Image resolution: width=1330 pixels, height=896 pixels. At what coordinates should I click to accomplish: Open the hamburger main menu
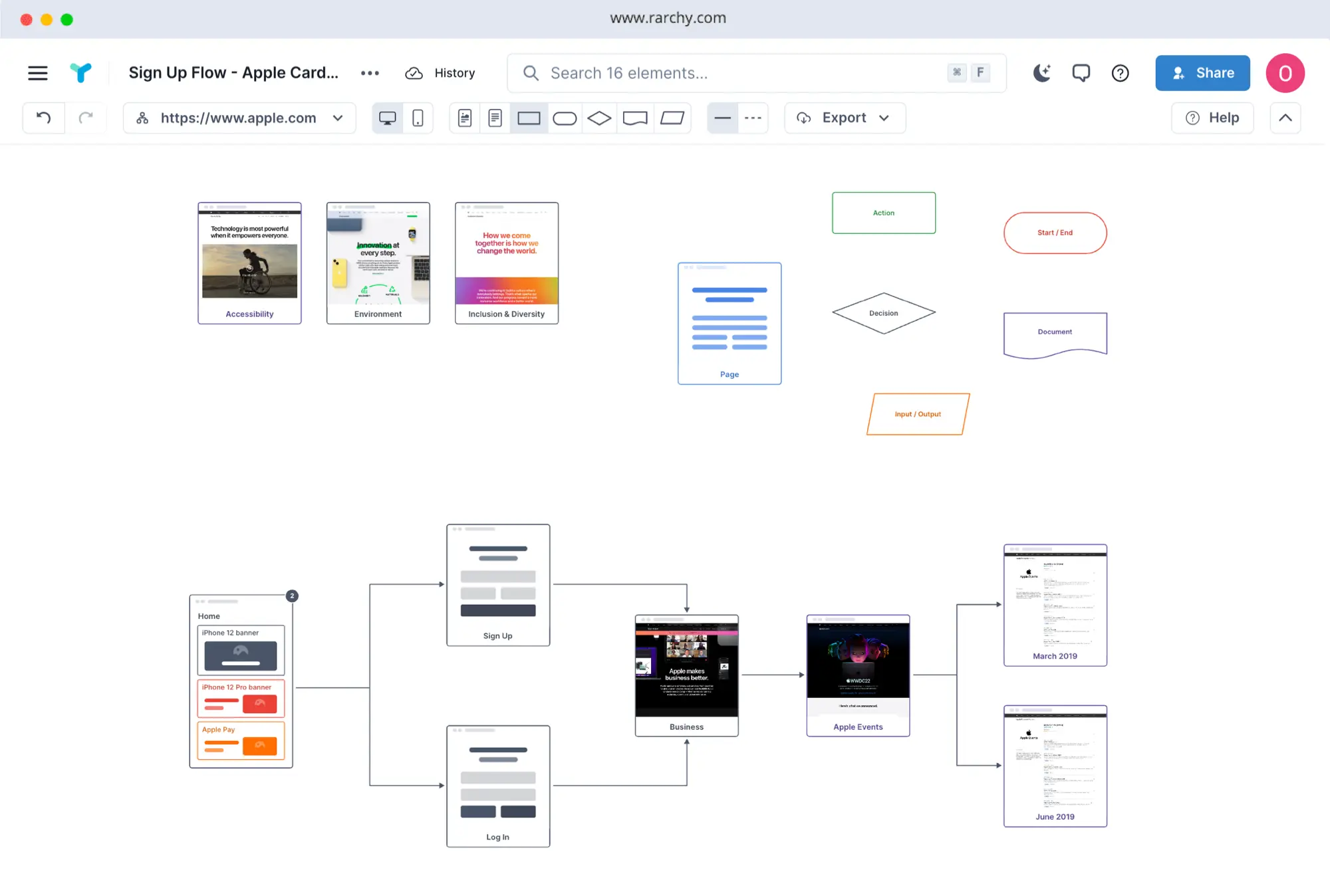click(38, 73)
